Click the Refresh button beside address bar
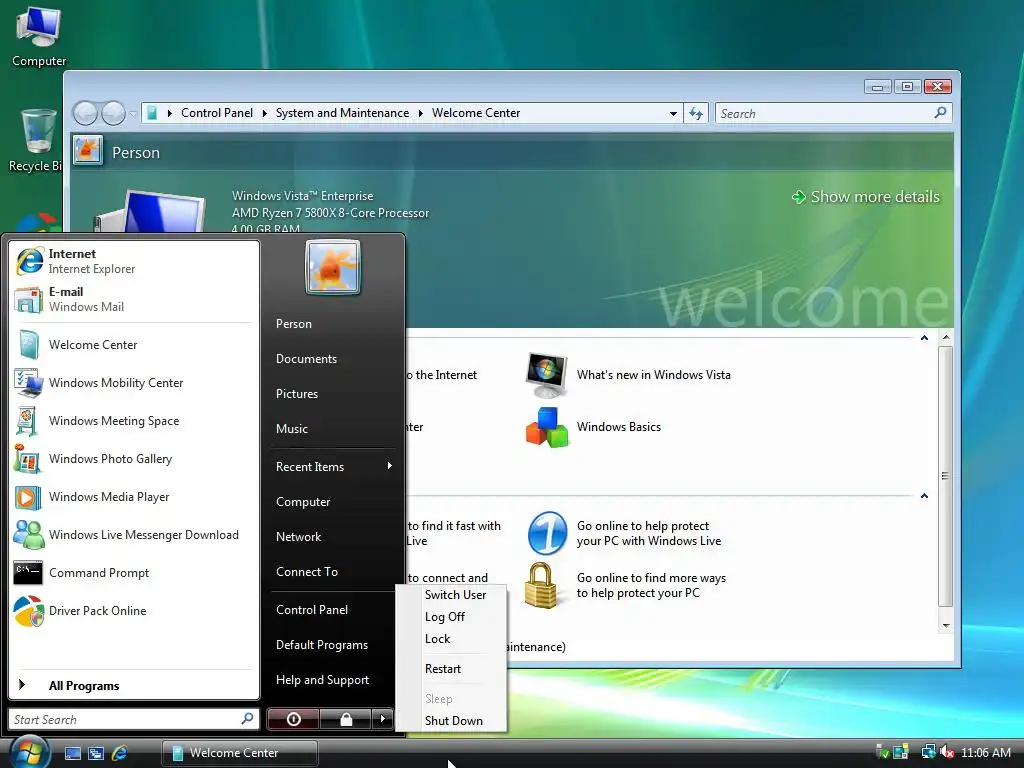 696,114
